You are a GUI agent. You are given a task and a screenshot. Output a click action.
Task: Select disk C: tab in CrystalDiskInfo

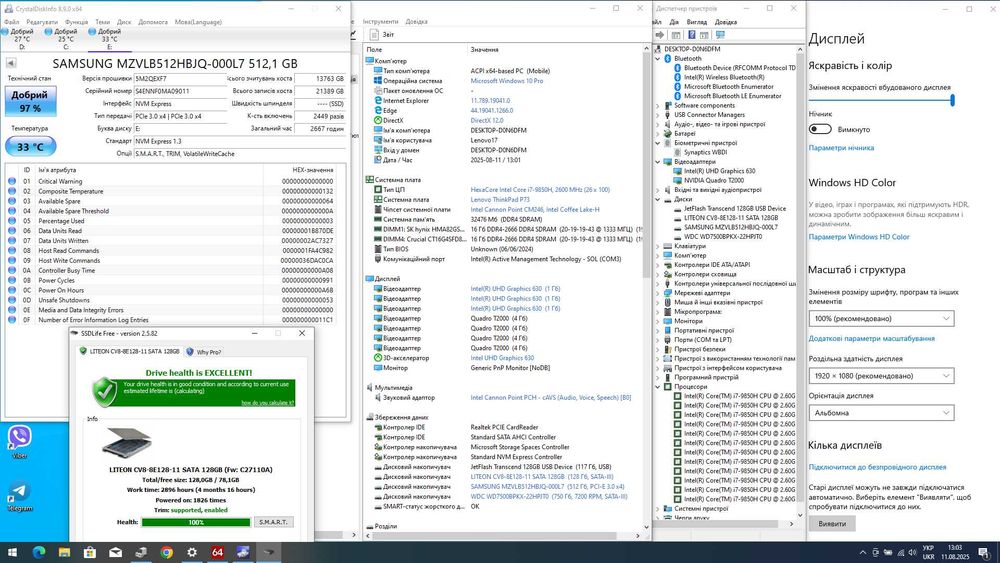66,39
